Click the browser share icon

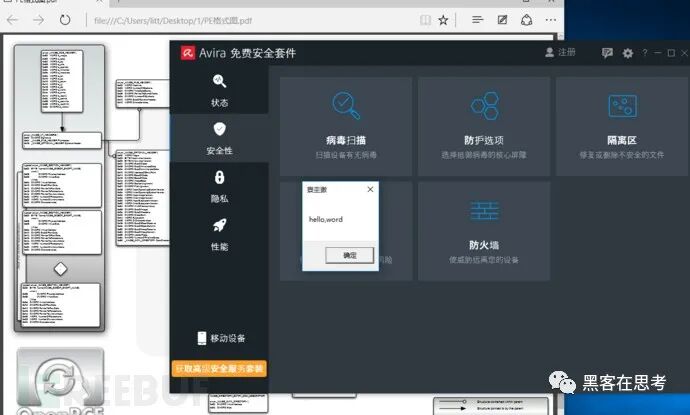pyautogui.click(x=526, y=20)
